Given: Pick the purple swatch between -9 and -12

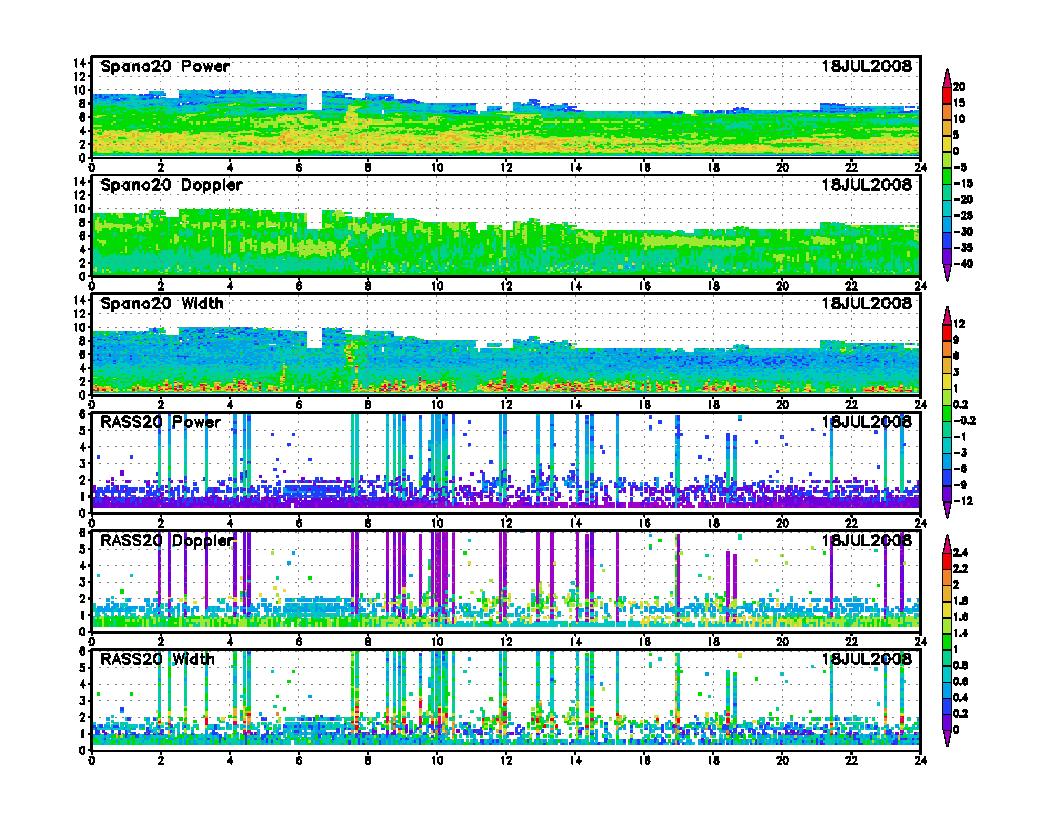Looking at the screenshot, I should pos(947,493).
